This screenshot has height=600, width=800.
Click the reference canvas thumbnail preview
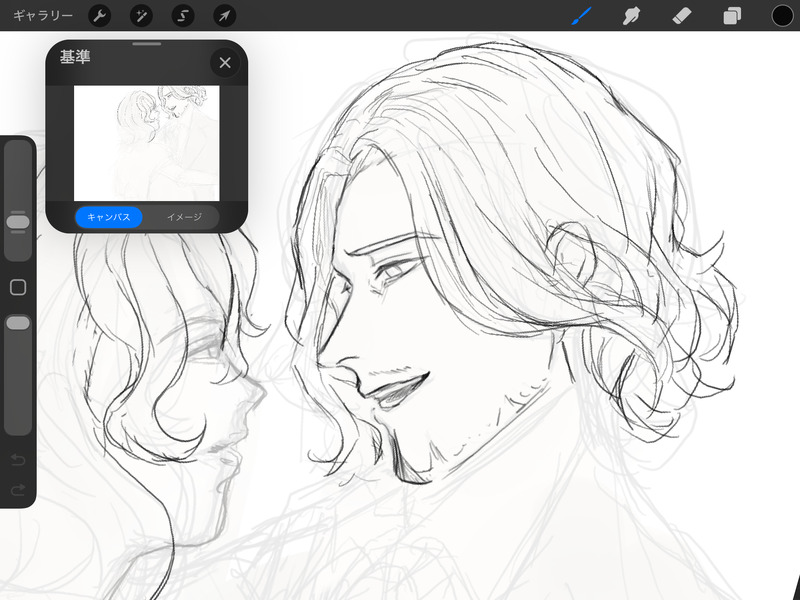click(147, 143)
